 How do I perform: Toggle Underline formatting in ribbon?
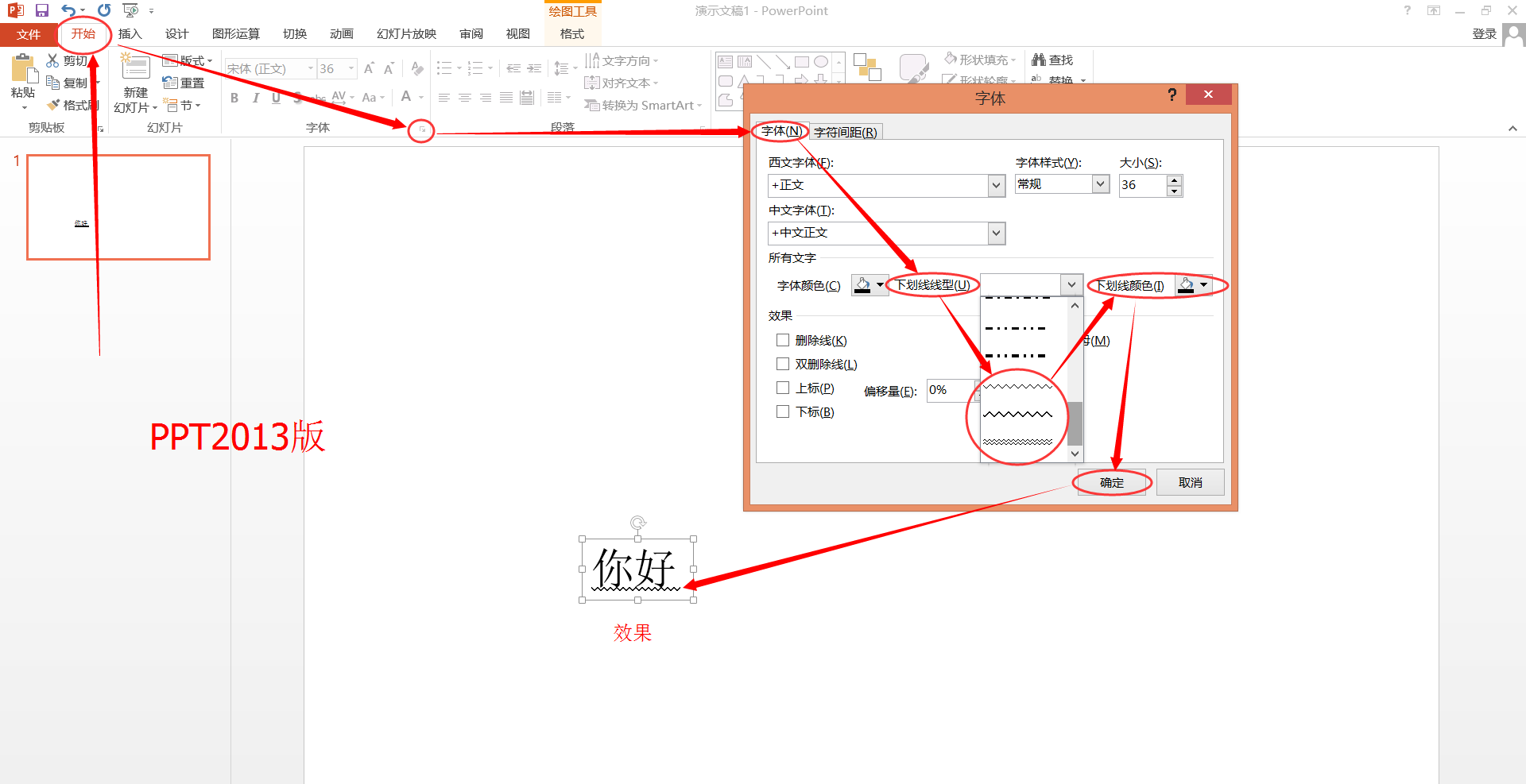point(276,98)
